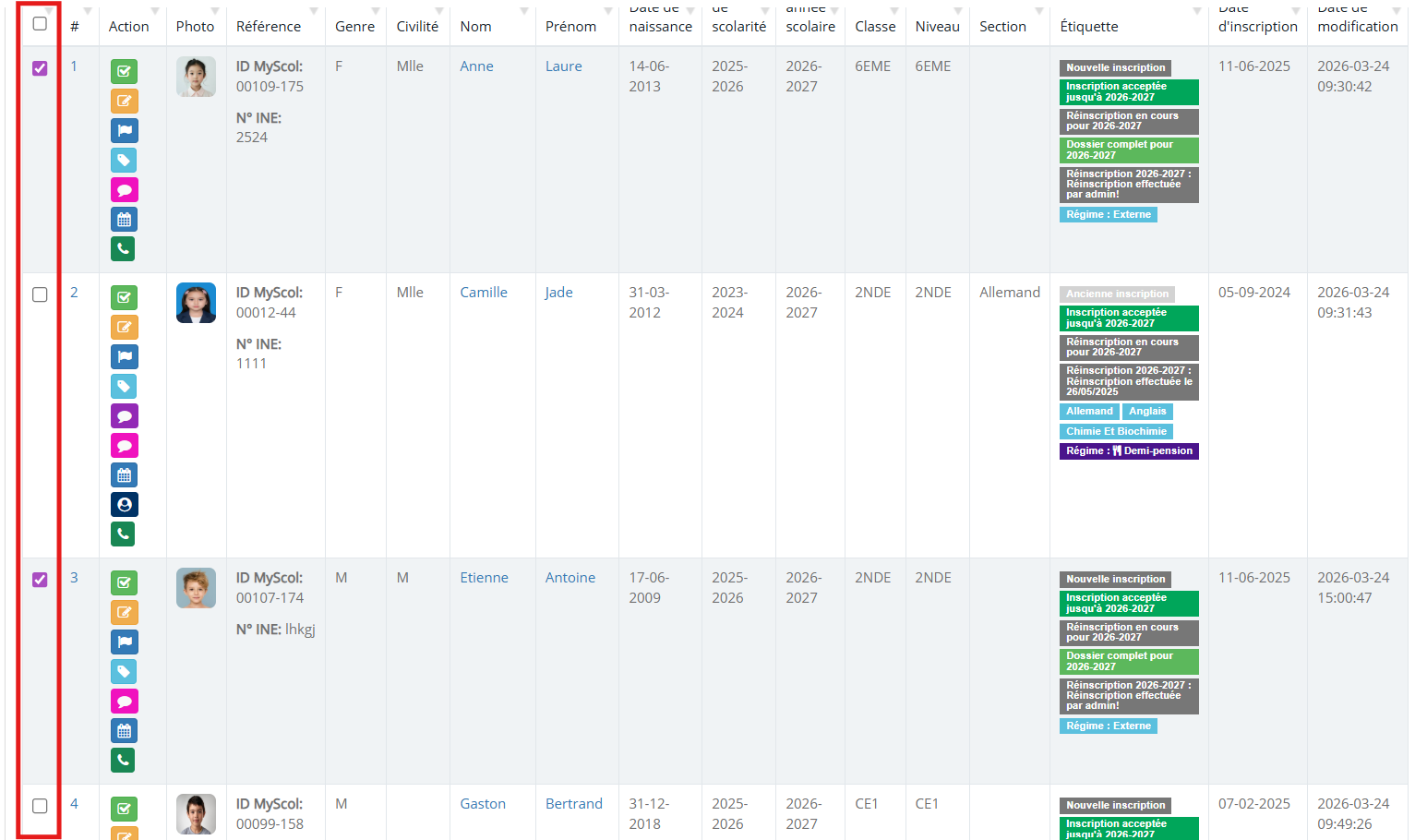Click the dark-blue user profile icon for Camille
The height and width of the screenshot is (840, 1415).
coord(124,505)
